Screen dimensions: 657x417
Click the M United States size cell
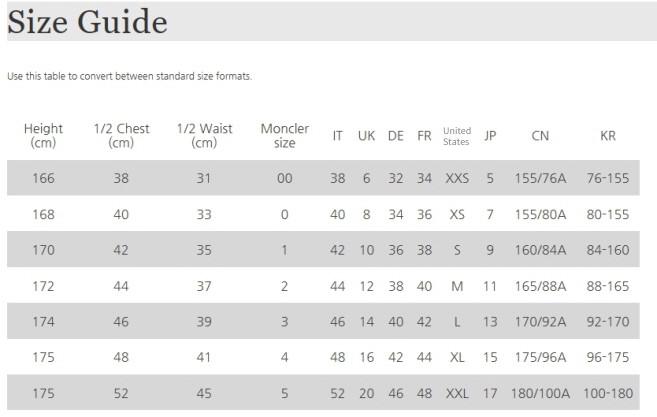pyautogui.click(x=457, y=286)
